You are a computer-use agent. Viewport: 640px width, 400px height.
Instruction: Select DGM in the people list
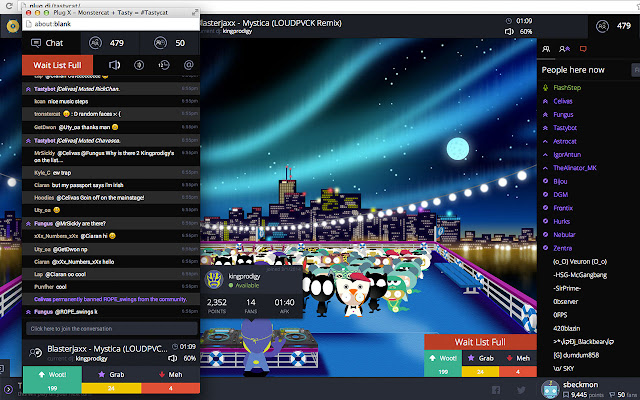coord(560,195)
